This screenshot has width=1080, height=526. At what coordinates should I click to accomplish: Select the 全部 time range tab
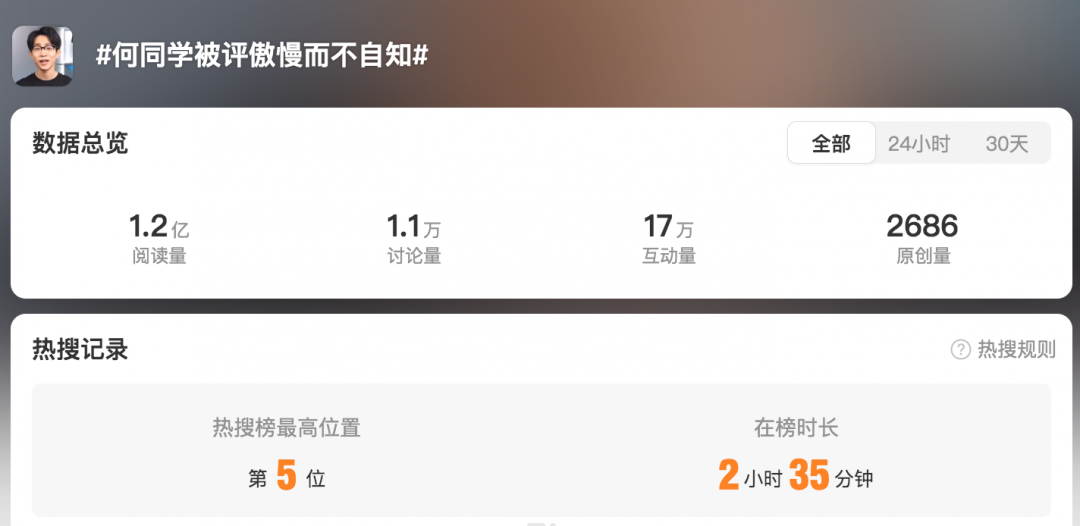click(x=831, y=143)
